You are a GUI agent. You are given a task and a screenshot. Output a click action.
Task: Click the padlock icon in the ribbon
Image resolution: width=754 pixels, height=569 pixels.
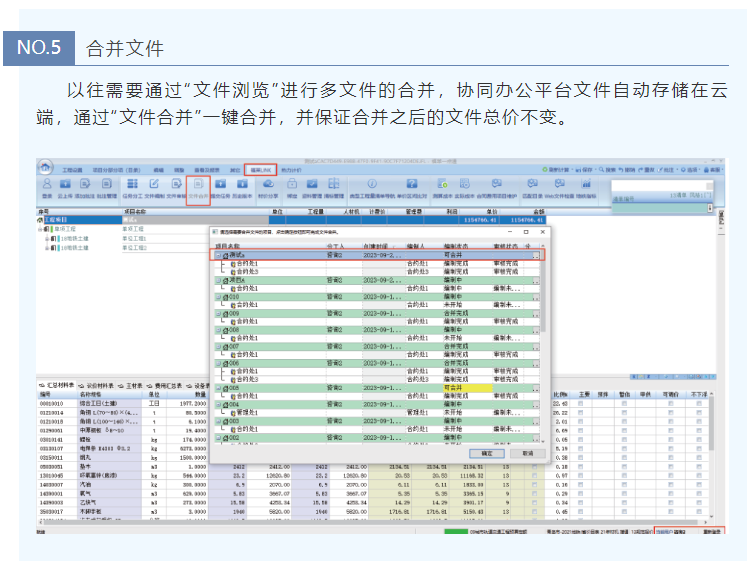point(292,184)
